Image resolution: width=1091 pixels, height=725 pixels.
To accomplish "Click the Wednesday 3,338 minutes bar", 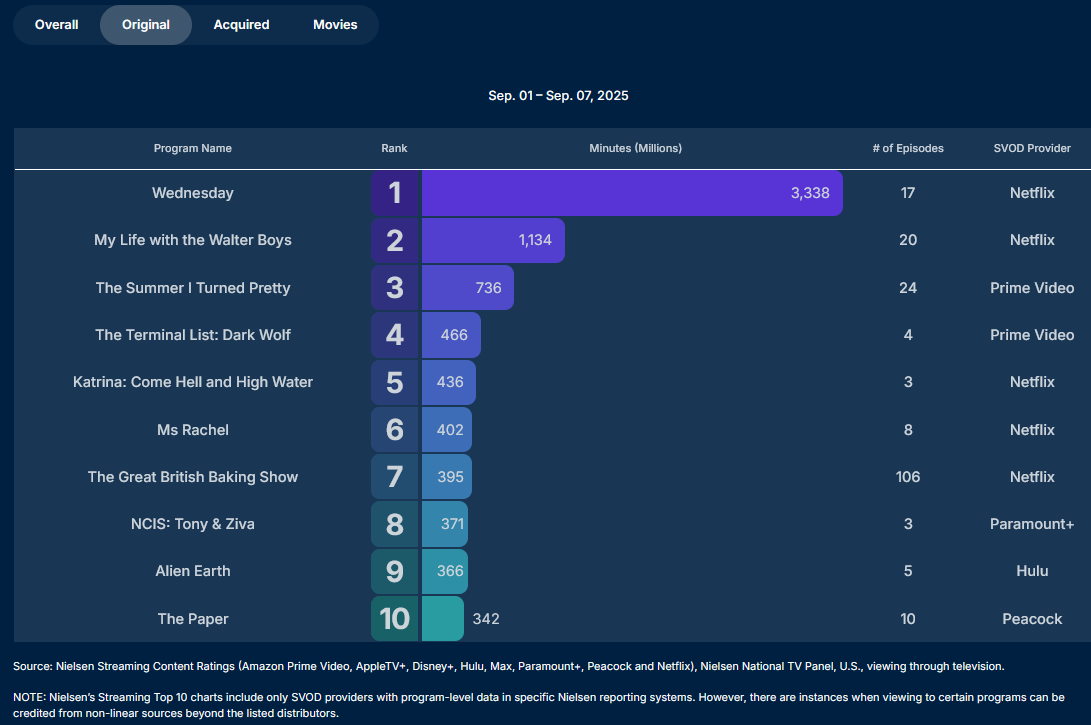I will (631, 193).
